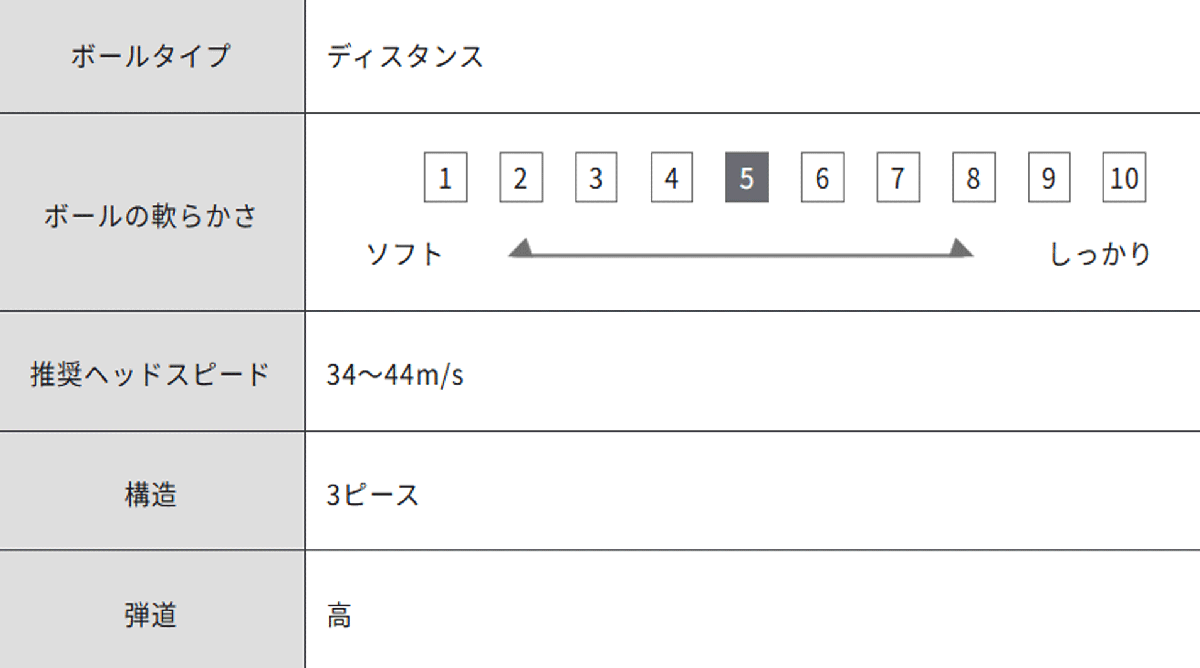Image resolution: width=1200 pixels, height=668 pixels.
Task: Select softness box number 1
Action: pyautogui.click(x=445, y=178)
